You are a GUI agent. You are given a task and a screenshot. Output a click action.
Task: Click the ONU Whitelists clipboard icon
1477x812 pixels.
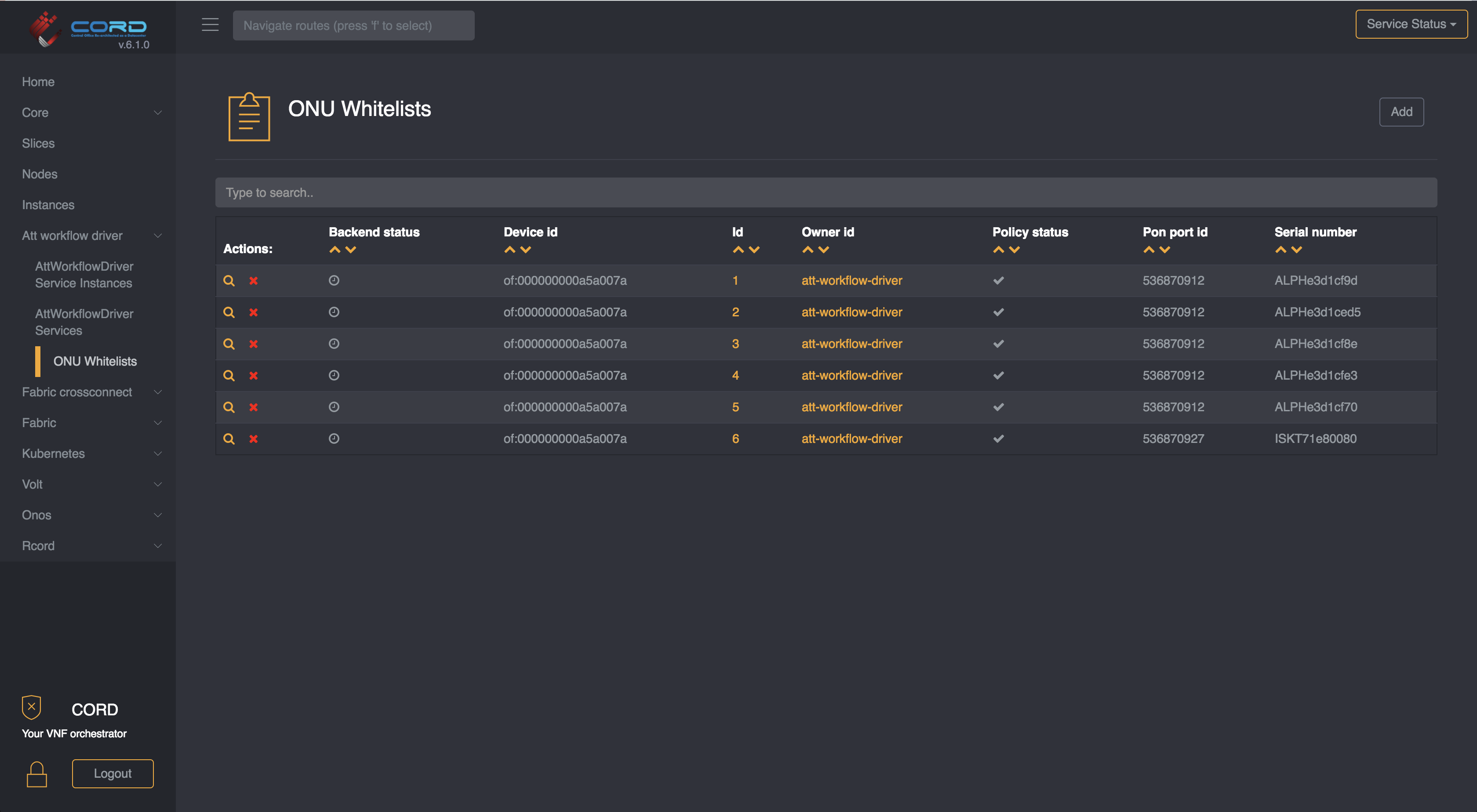tap(249, 117)
